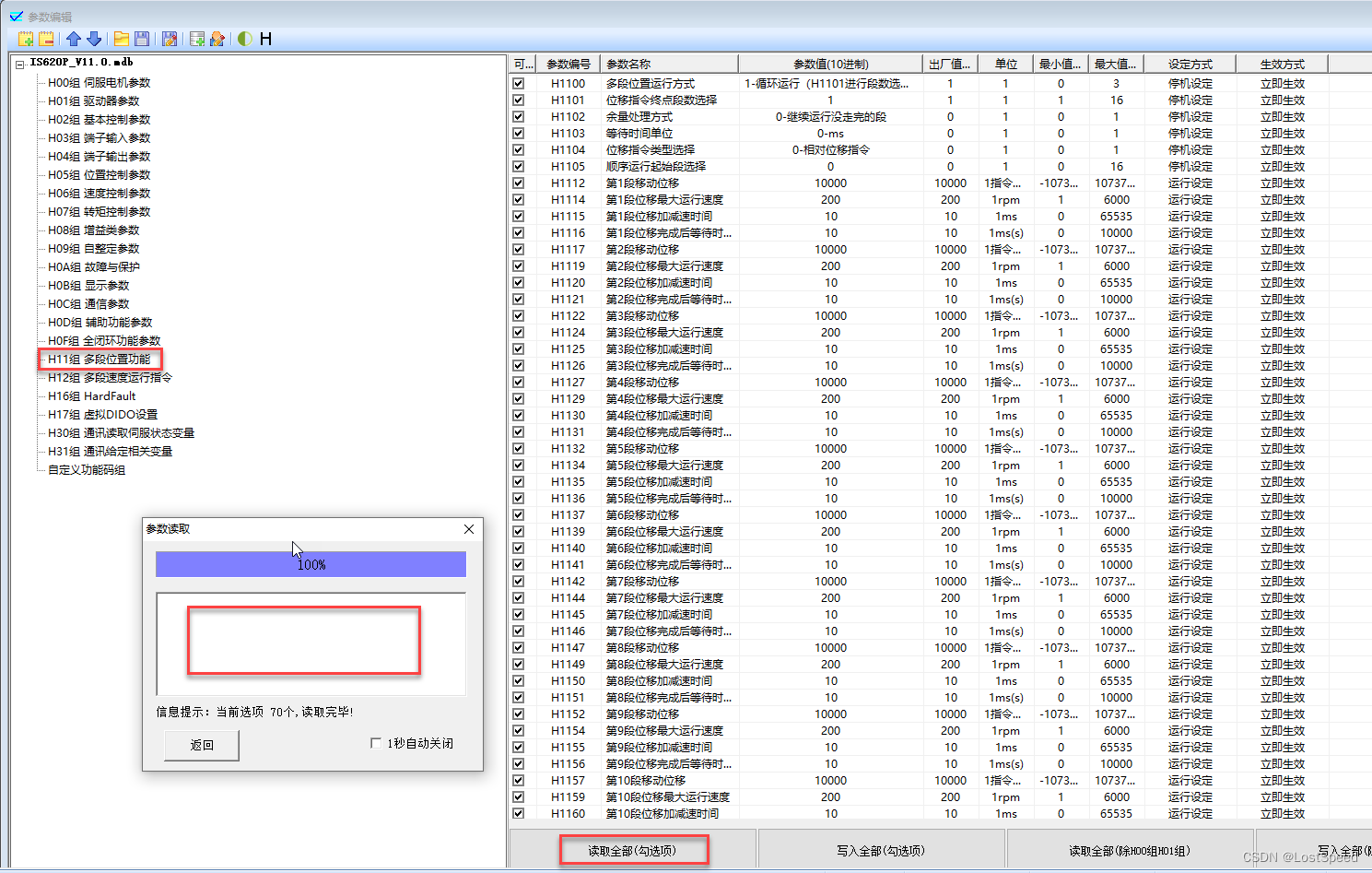Uncheck the checkbox for row H1100
This screenshot has width=1372, height=873.
(519, 83)
